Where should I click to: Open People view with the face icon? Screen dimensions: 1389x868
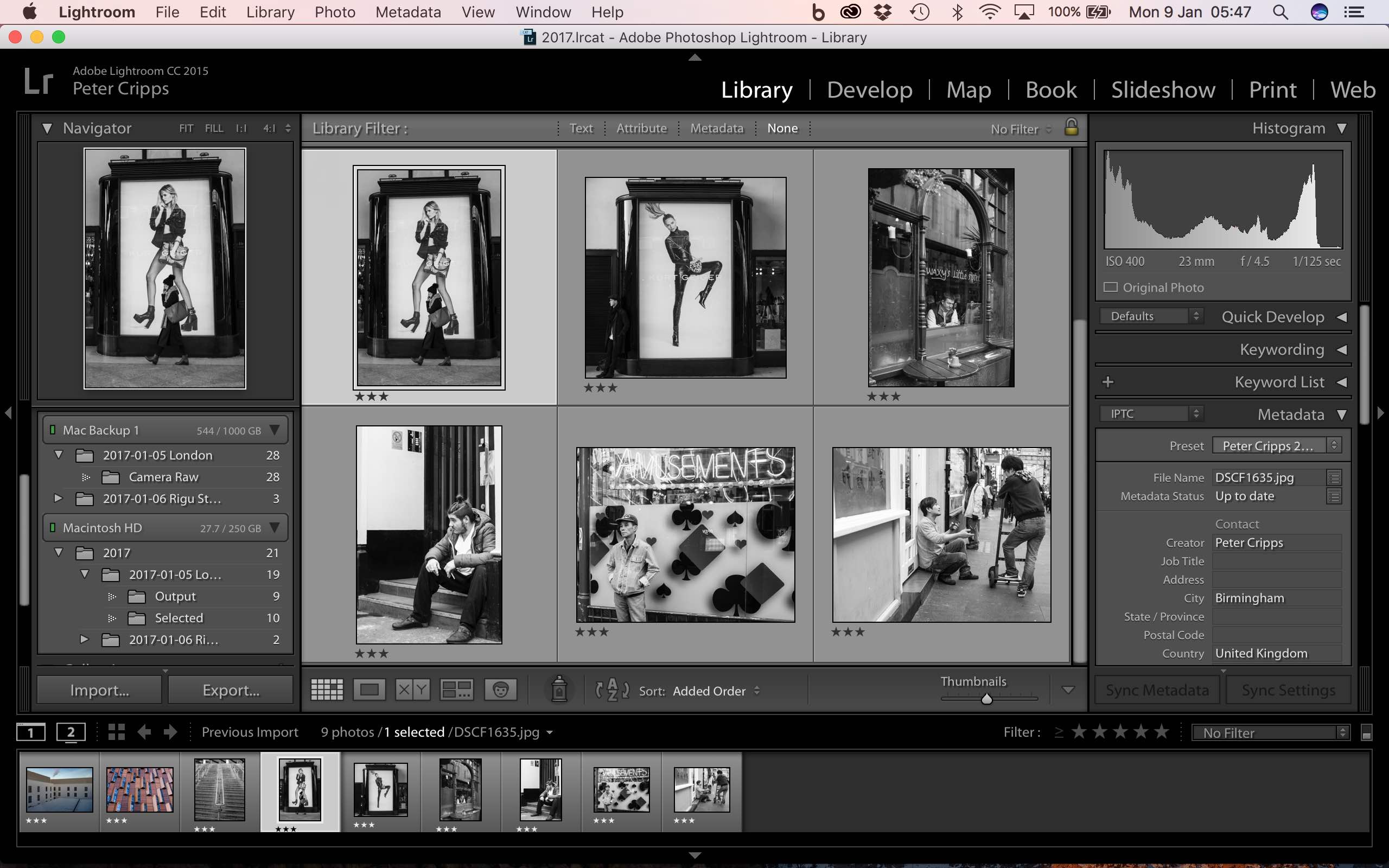pyautogui.click(x=499, y=689)
